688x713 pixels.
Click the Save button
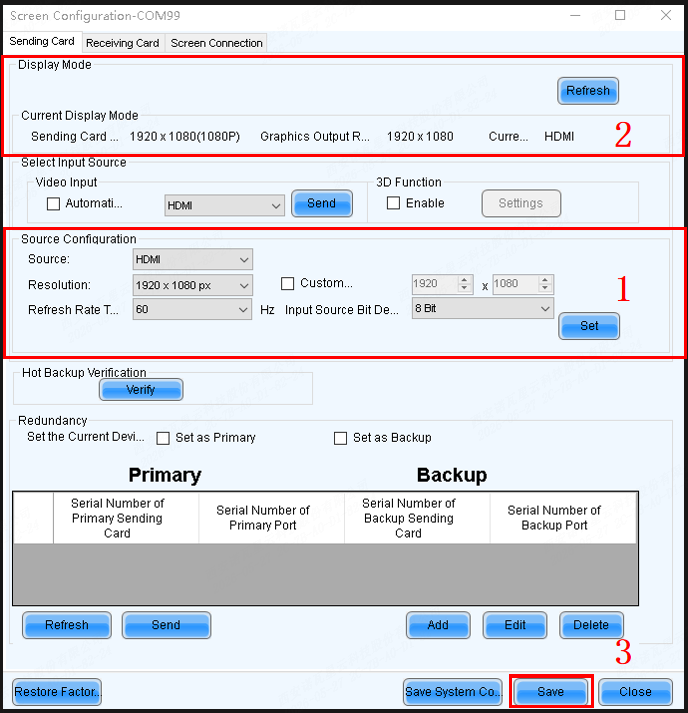pyautogui.click(x=551, y=692)
